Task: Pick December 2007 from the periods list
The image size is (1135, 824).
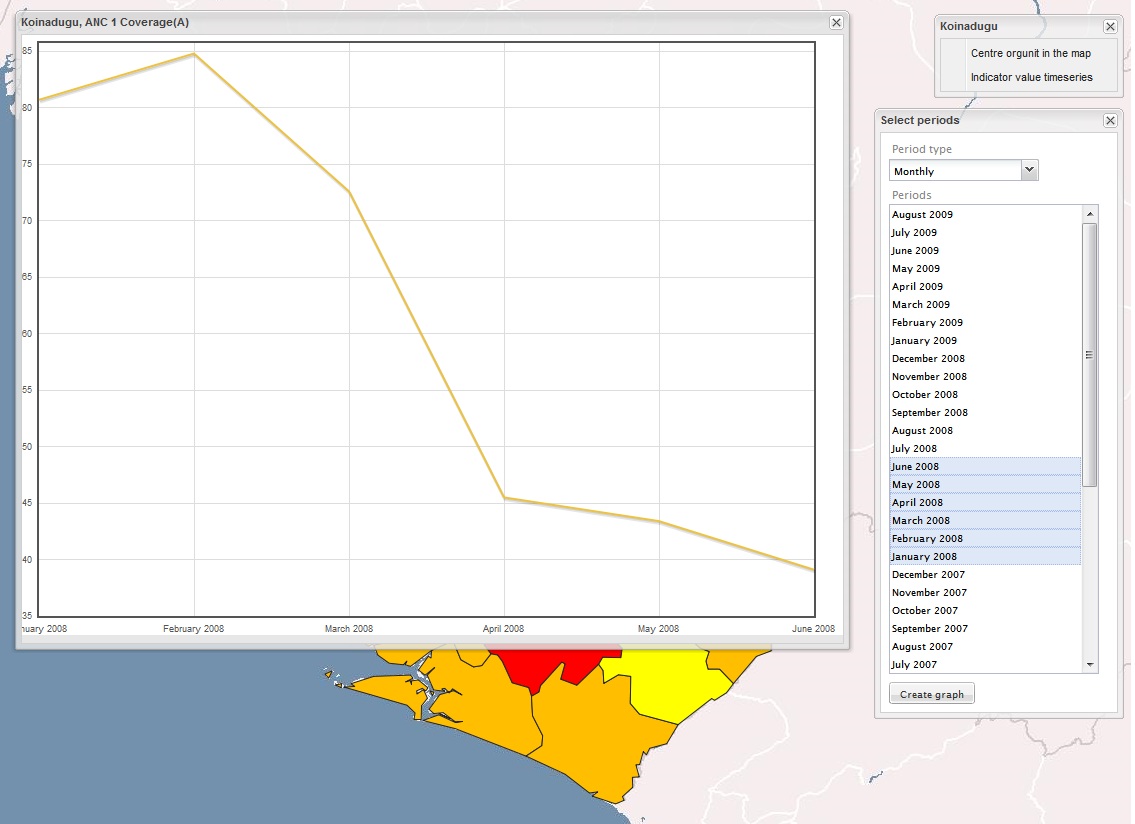Action: pyautogui.click(x=929, y=575)
